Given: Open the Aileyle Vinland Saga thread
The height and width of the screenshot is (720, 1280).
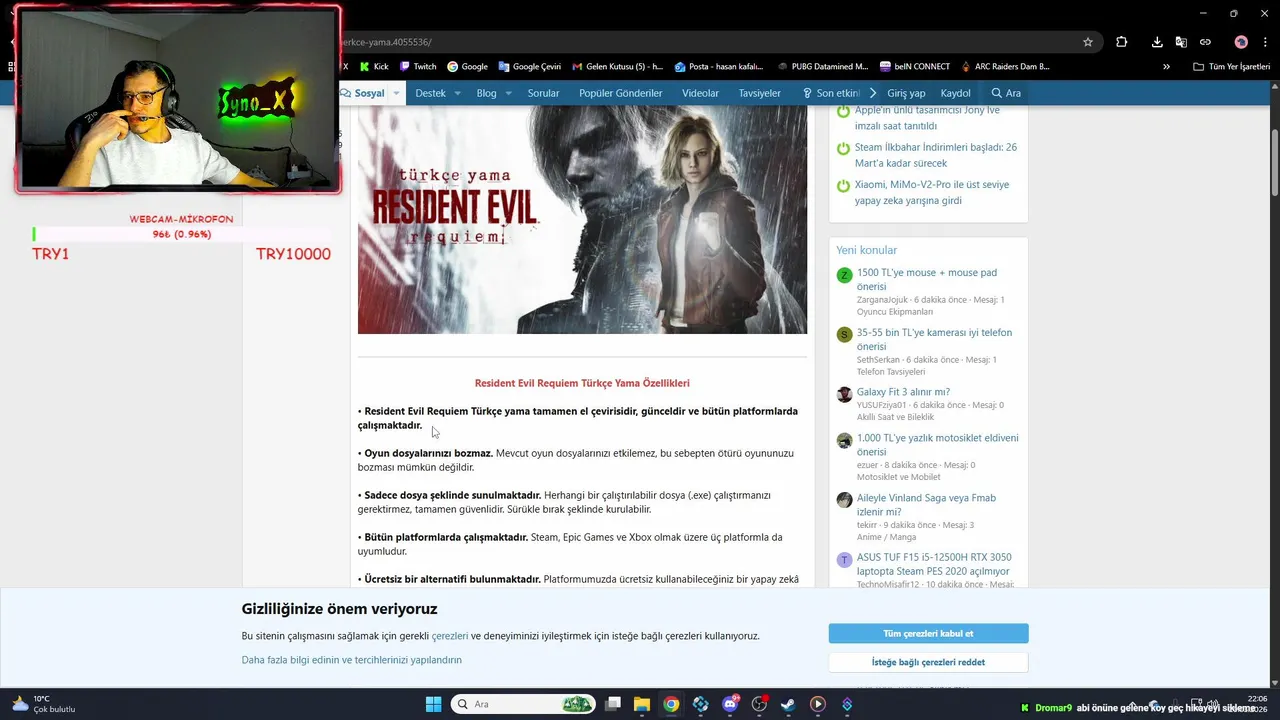Looking at the screenshot, I should [x=926, y=505].
